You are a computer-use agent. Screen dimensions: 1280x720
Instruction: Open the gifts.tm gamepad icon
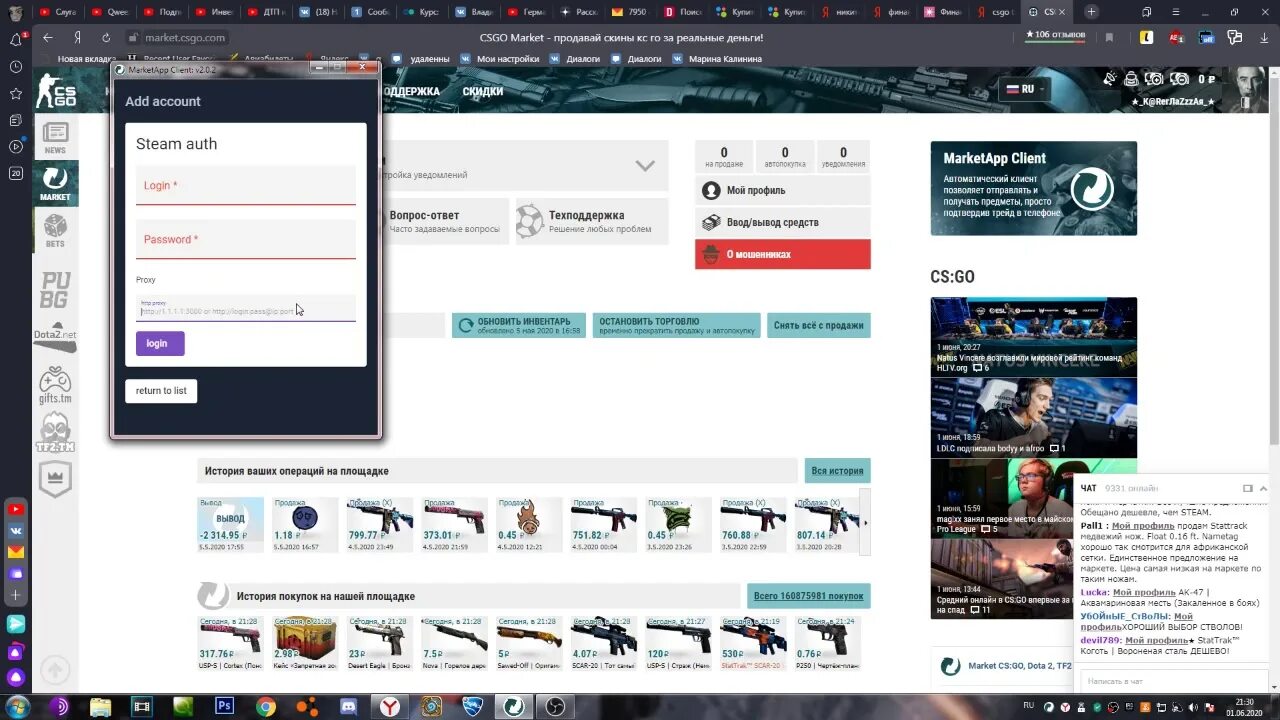(55, 385)
